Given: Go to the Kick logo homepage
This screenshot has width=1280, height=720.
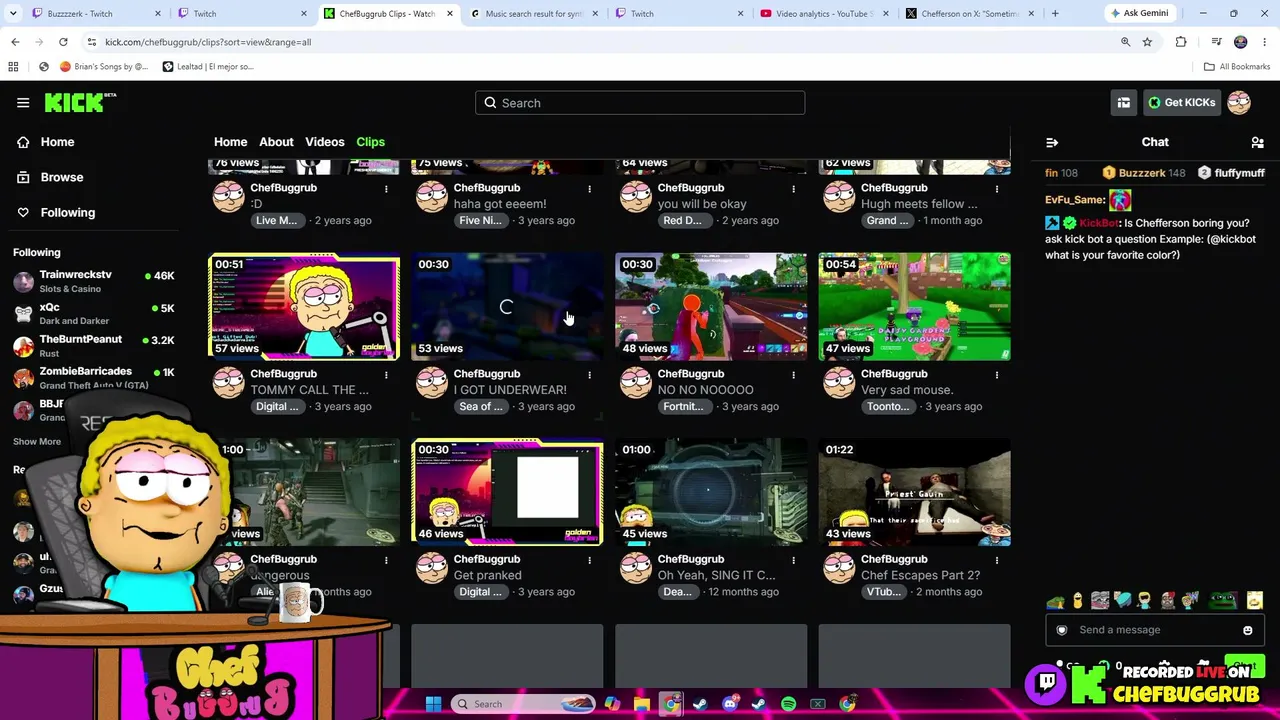Looking at the screenshot, I should [x=80, y=102].
